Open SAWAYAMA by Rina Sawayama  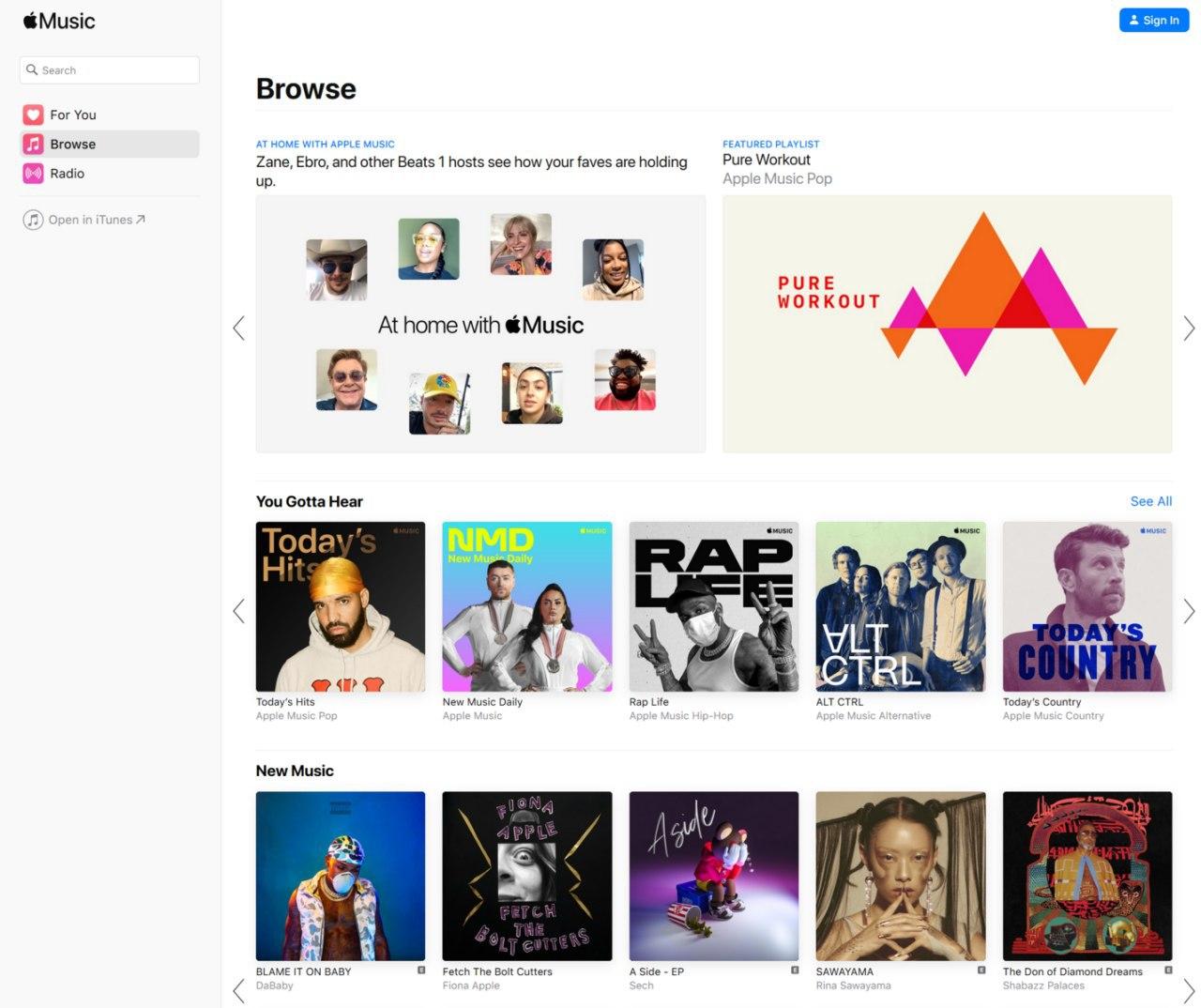point(900,875)
